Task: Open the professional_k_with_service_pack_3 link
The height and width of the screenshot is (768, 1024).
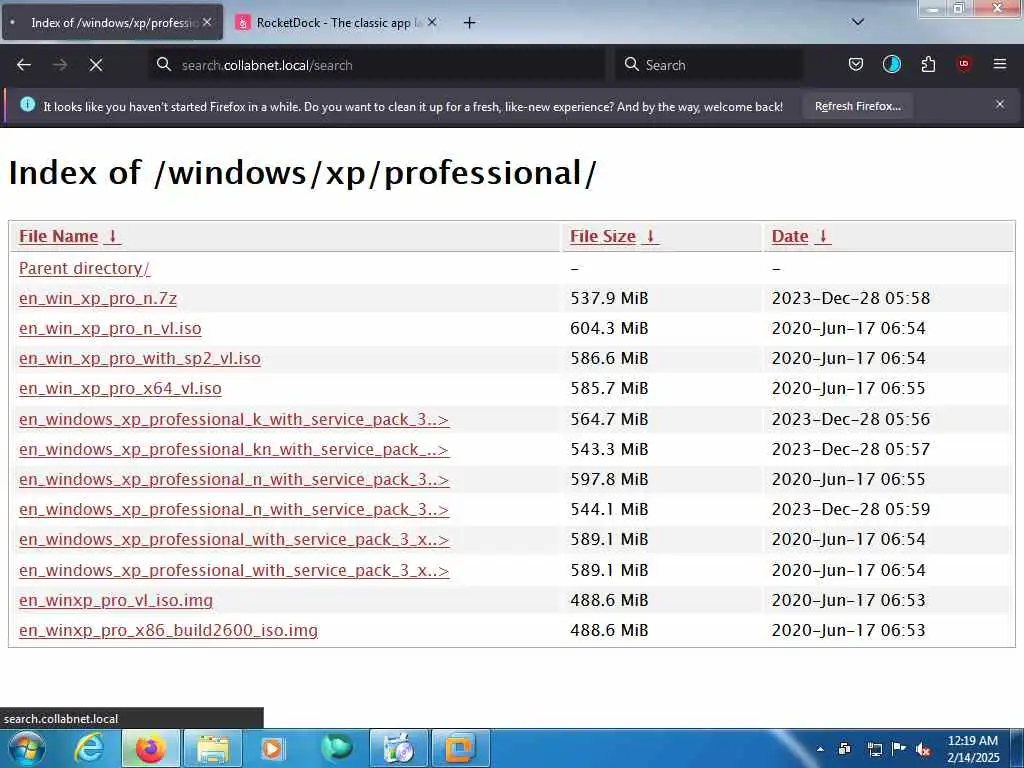Action: 234,419
